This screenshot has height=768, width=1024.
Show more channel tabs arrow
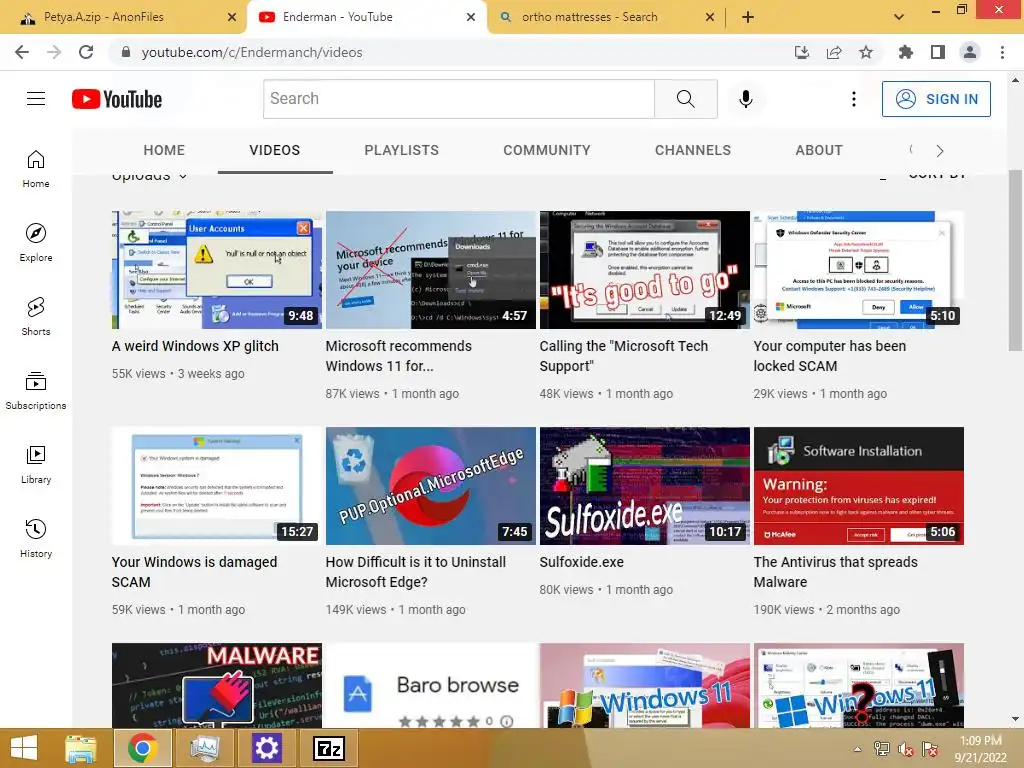click(x=940, y=151)
